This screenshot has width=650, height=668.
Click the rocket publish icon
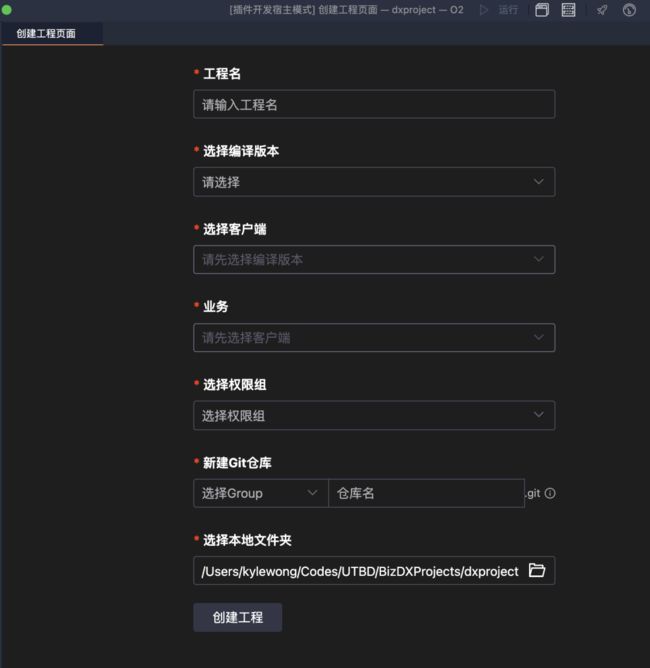(602, 10)
